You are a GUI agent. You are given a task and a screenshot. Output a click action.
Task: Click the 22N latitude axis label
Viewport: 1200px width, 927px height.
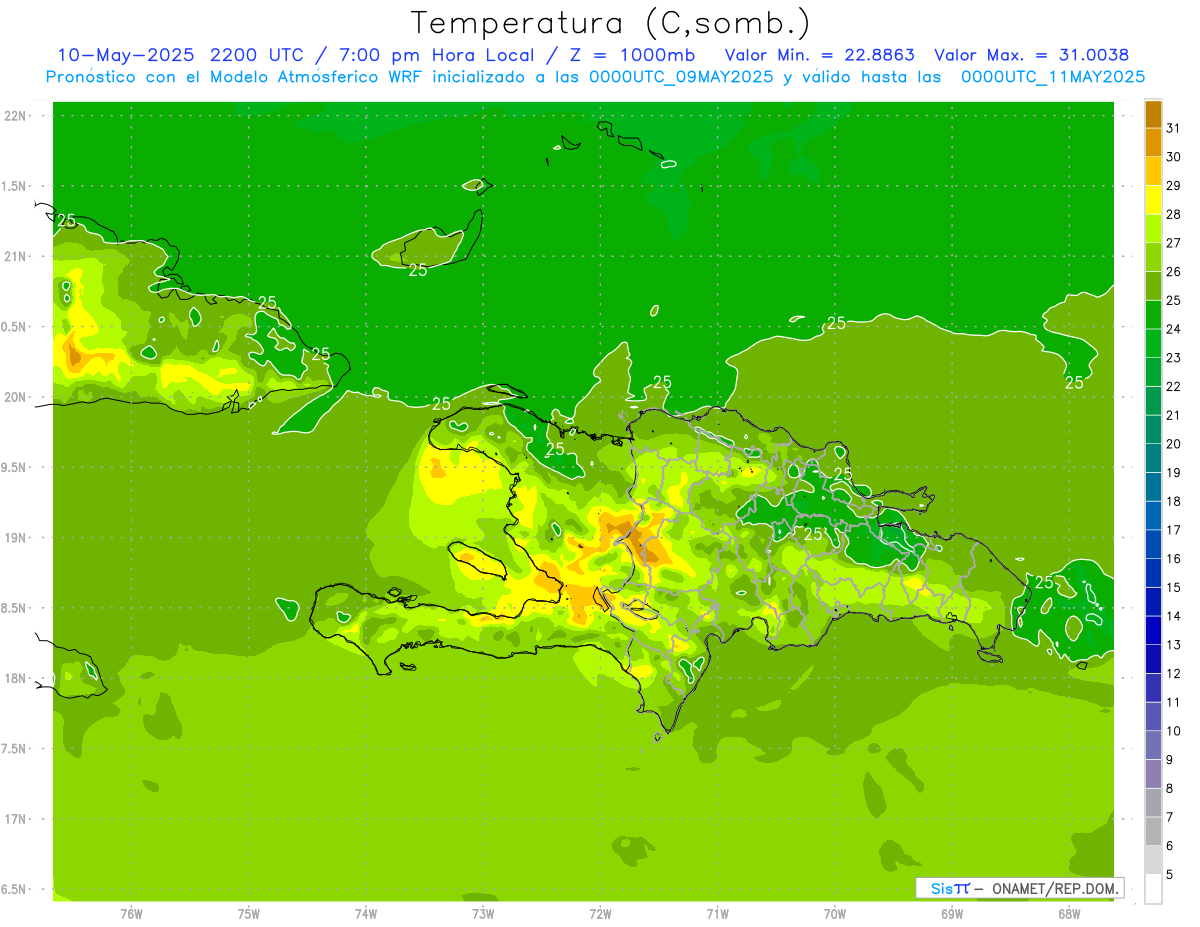point(15,116)
